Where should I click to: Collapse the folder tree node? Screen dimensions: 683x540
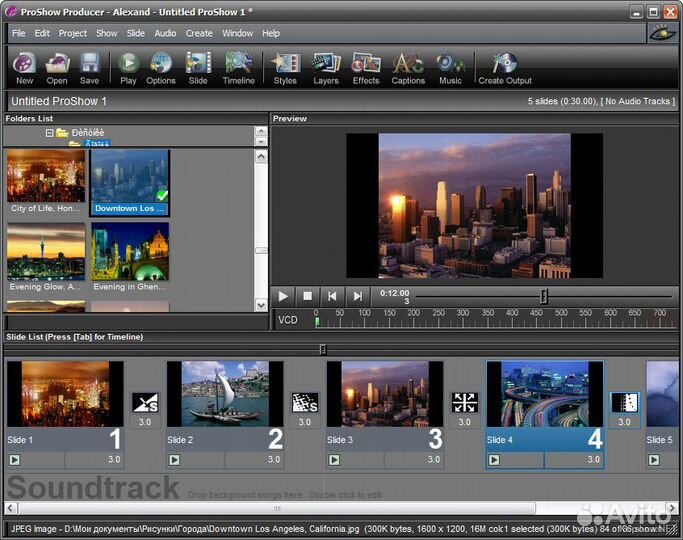tap(49, 133)
